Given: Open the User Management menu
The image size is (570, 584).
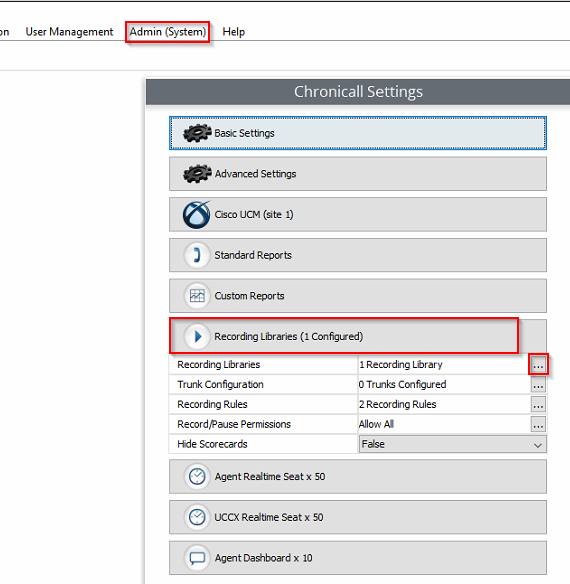Looking at the screenshot, I should coord(69,32).
